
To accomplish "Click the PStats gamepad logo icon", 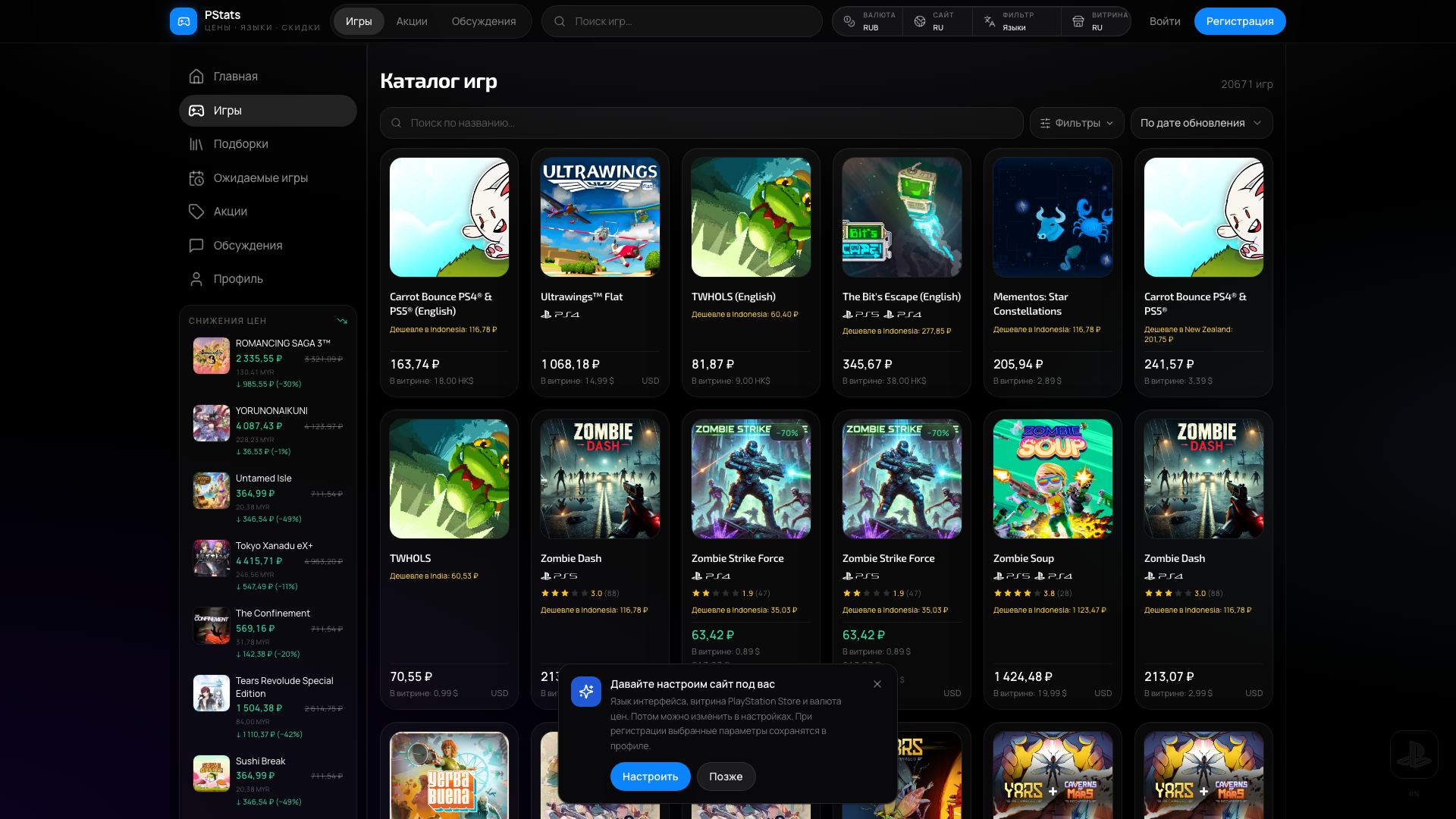I will pos(184,21).
